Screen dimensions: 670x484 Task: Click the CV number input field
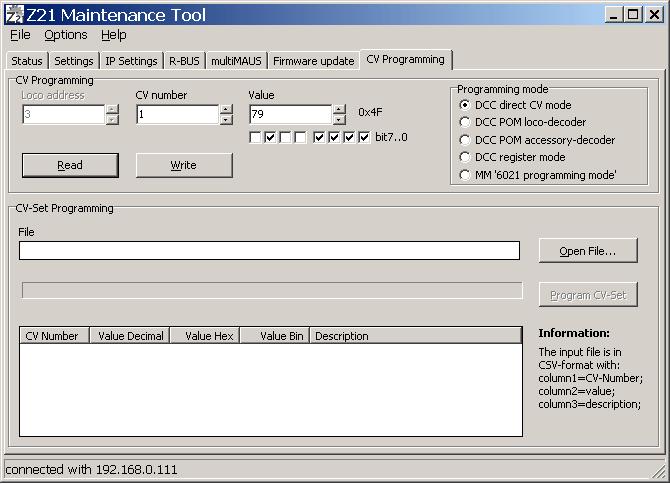click(x=177, y=114)
